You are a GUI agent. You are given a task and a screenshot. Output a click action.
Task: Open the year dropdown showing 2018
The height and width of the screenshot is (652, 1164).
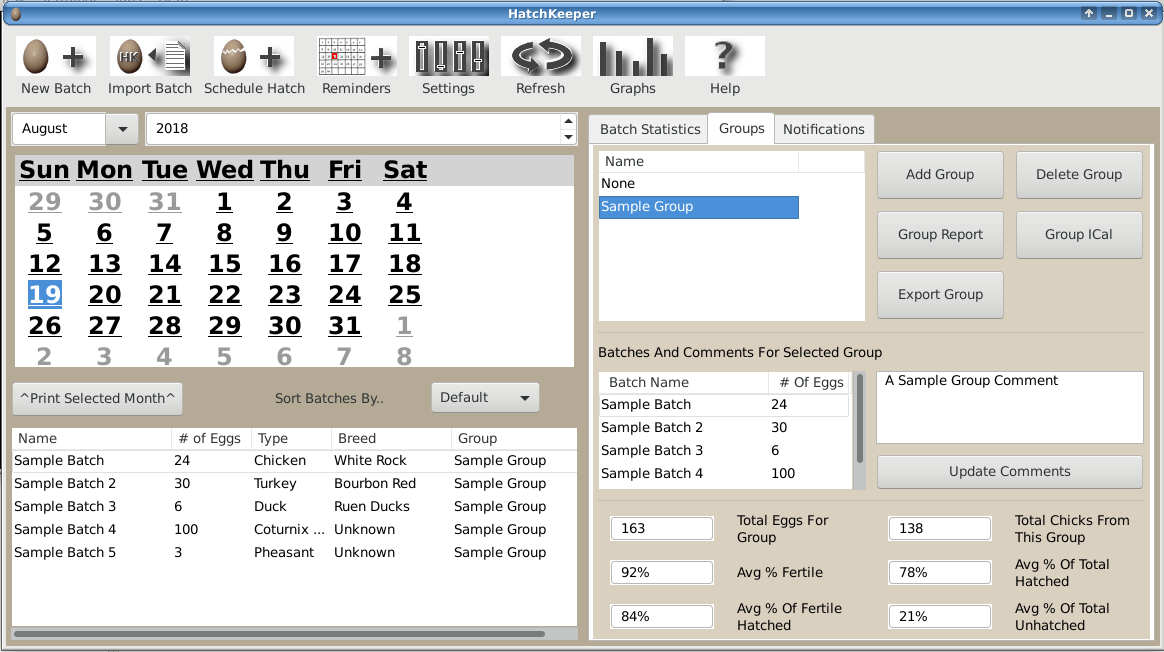[567, 128]
